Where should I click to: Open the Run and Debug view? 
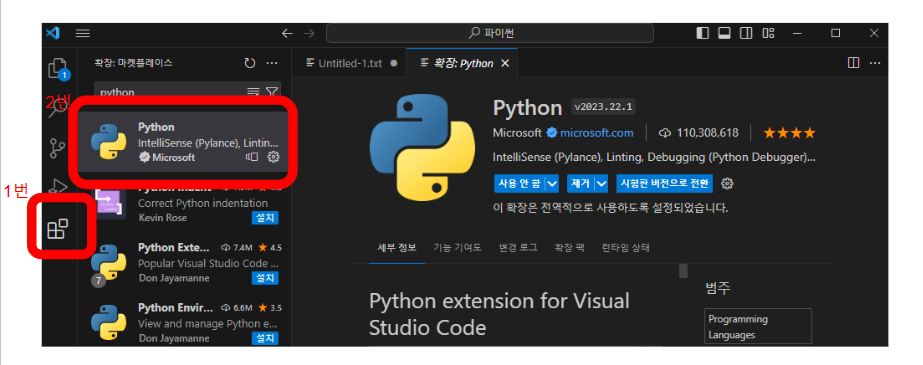click(x=58, y=187)
